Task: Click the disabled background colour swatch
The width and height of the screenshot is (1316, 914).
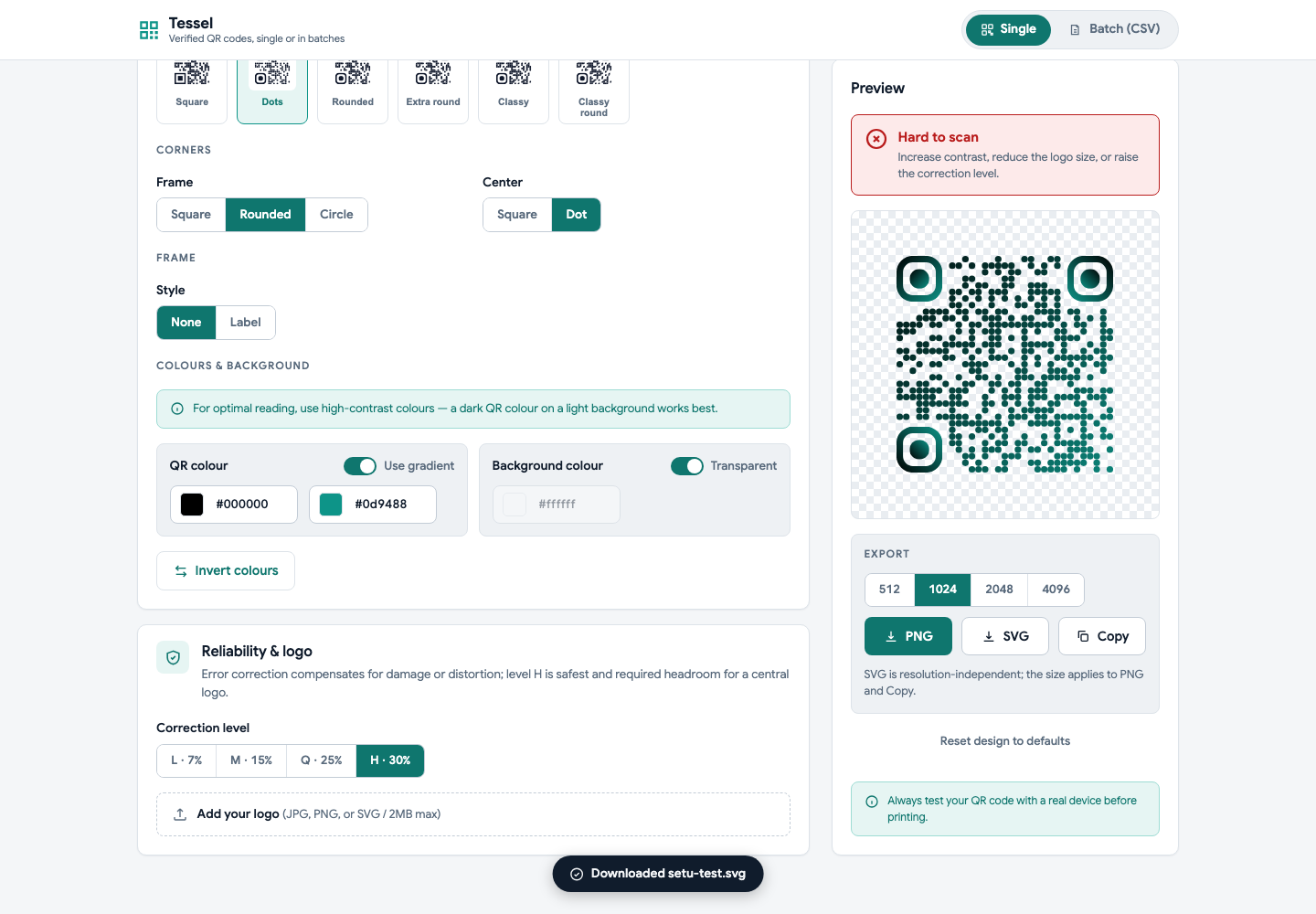Action: tap(515, 505)
